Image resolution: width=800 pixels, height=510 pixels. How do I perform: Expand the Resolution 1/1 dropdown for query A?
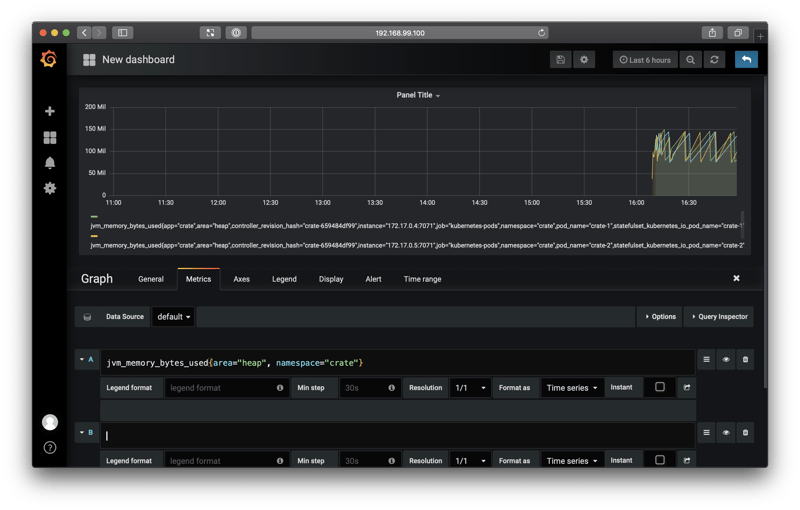[470, 388]
